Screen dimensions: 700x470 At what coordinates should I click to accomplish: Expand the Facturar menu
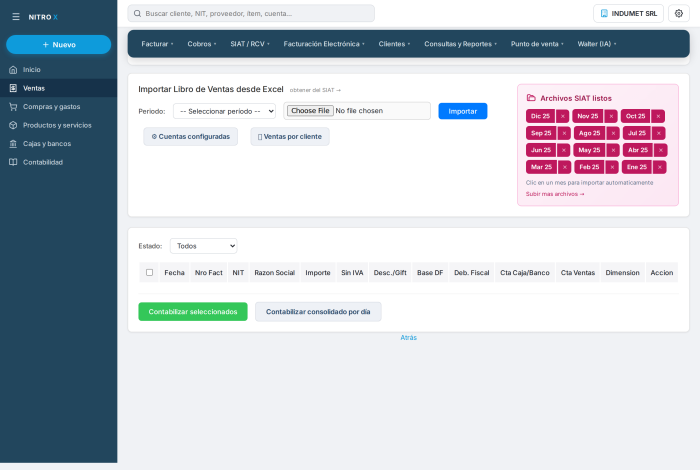point(157,44)
